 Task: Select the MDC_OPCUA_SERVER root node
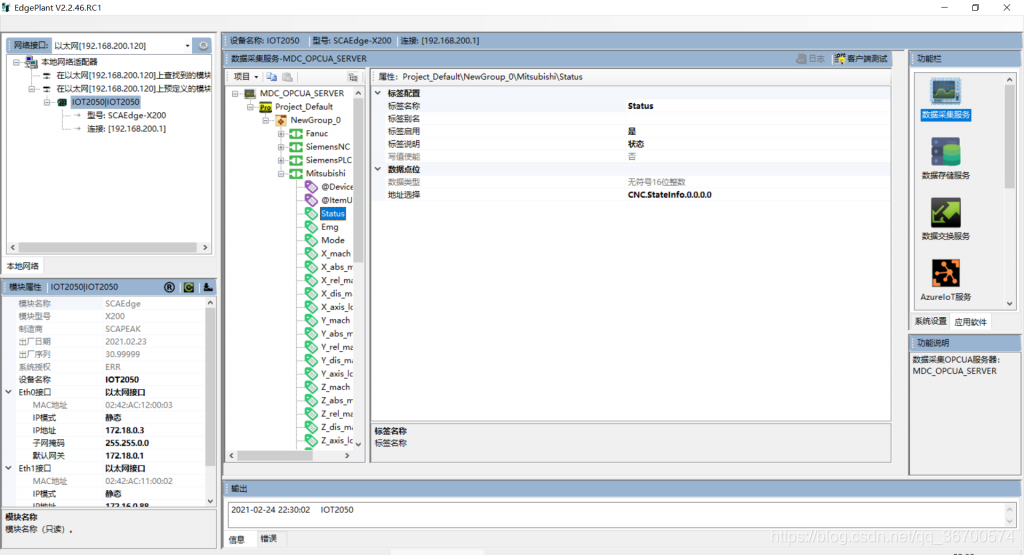(302, 93)
